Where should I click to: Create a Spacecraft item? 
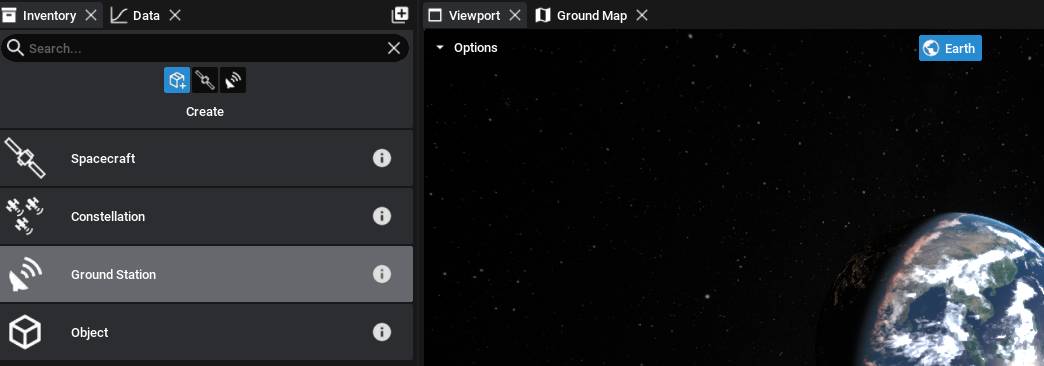pos(206,158)
